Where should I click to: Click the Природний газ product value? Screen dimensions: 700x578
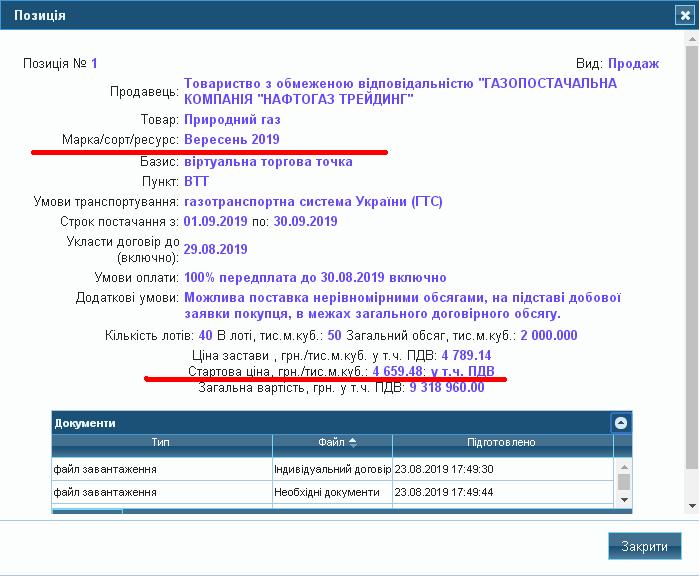pyautogui.click(x=232, y=120)
